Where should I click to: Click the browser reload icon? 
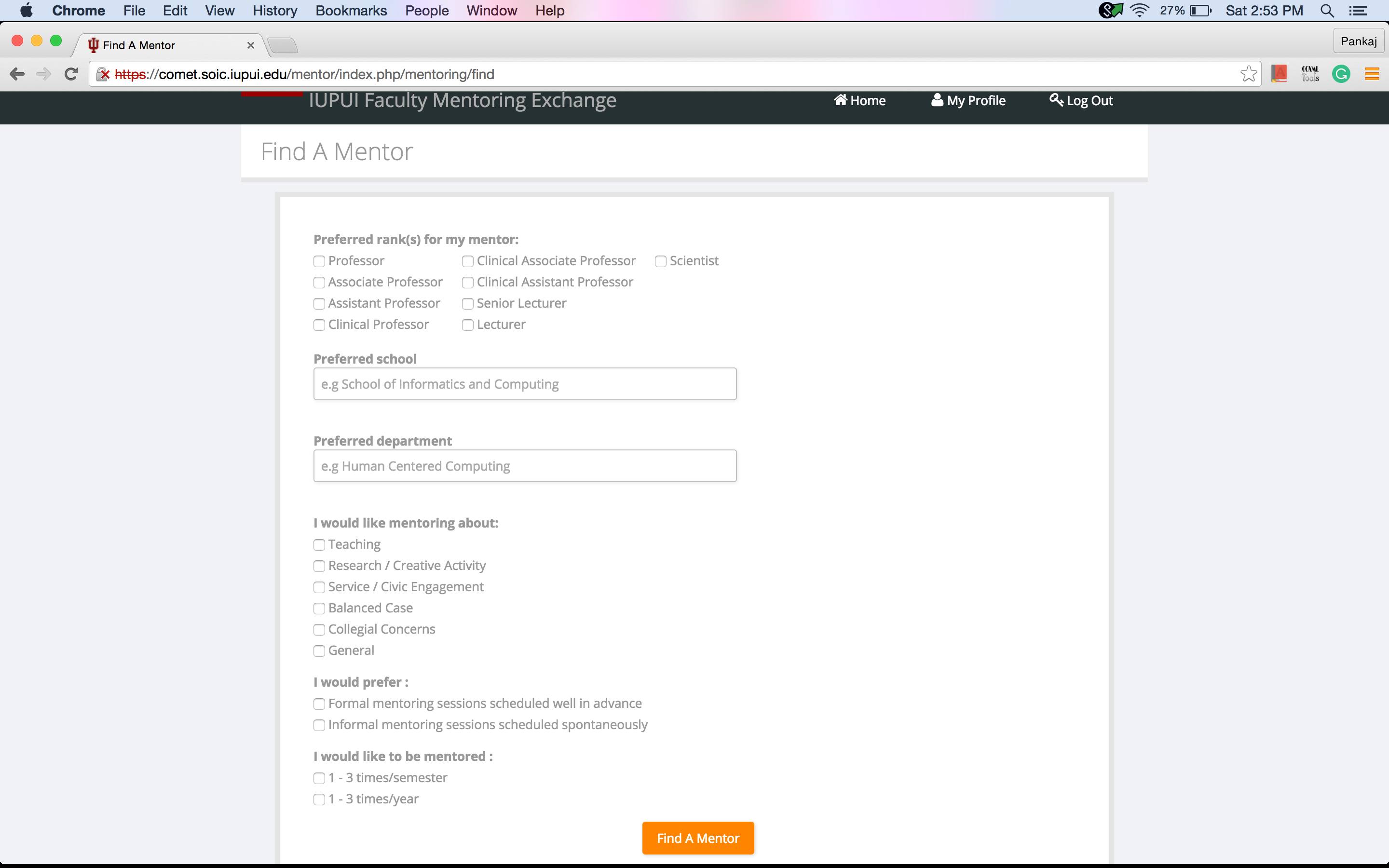tap(71, 74)
